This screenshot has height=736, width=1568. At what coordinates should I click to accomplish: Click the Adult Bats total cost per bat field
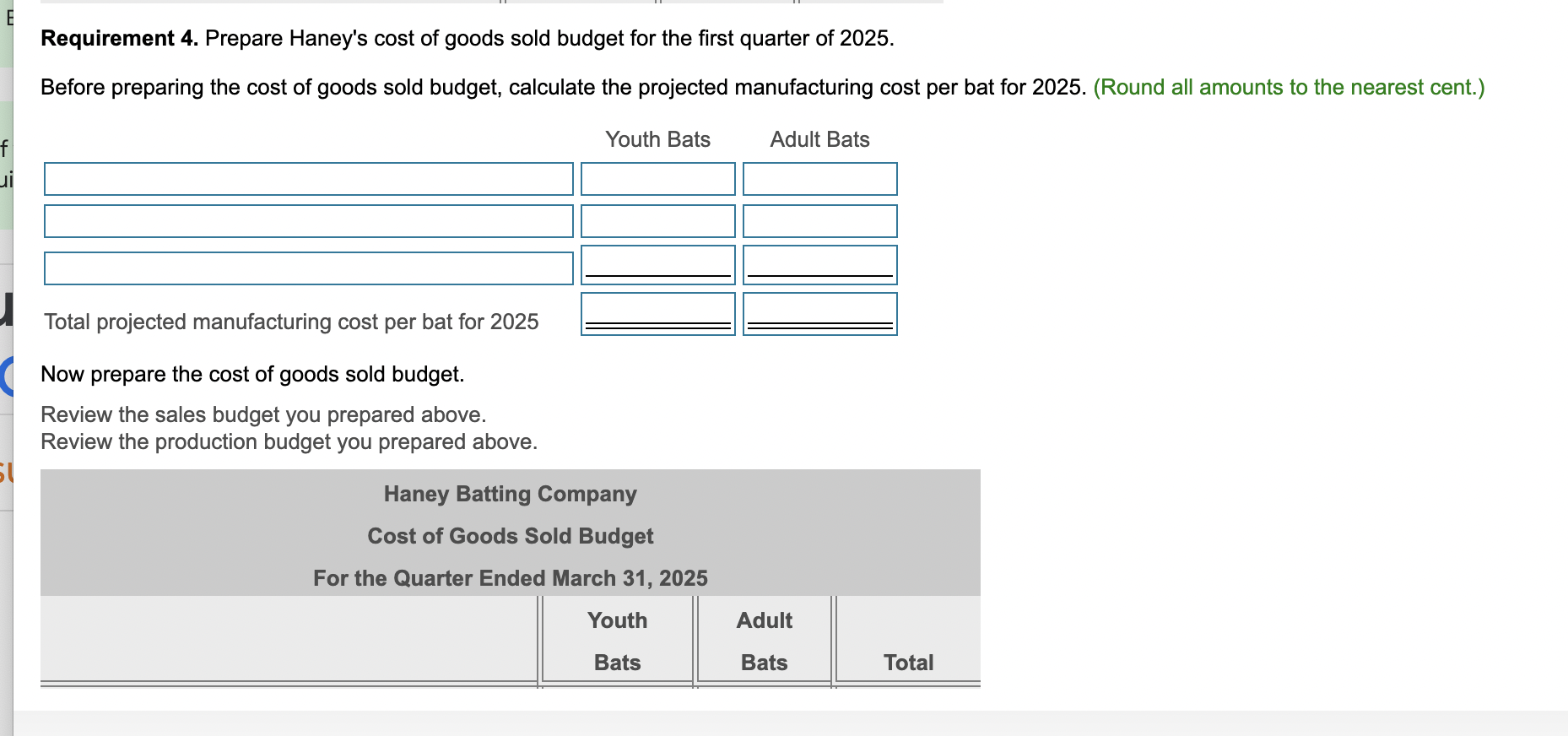click(819, 312)
